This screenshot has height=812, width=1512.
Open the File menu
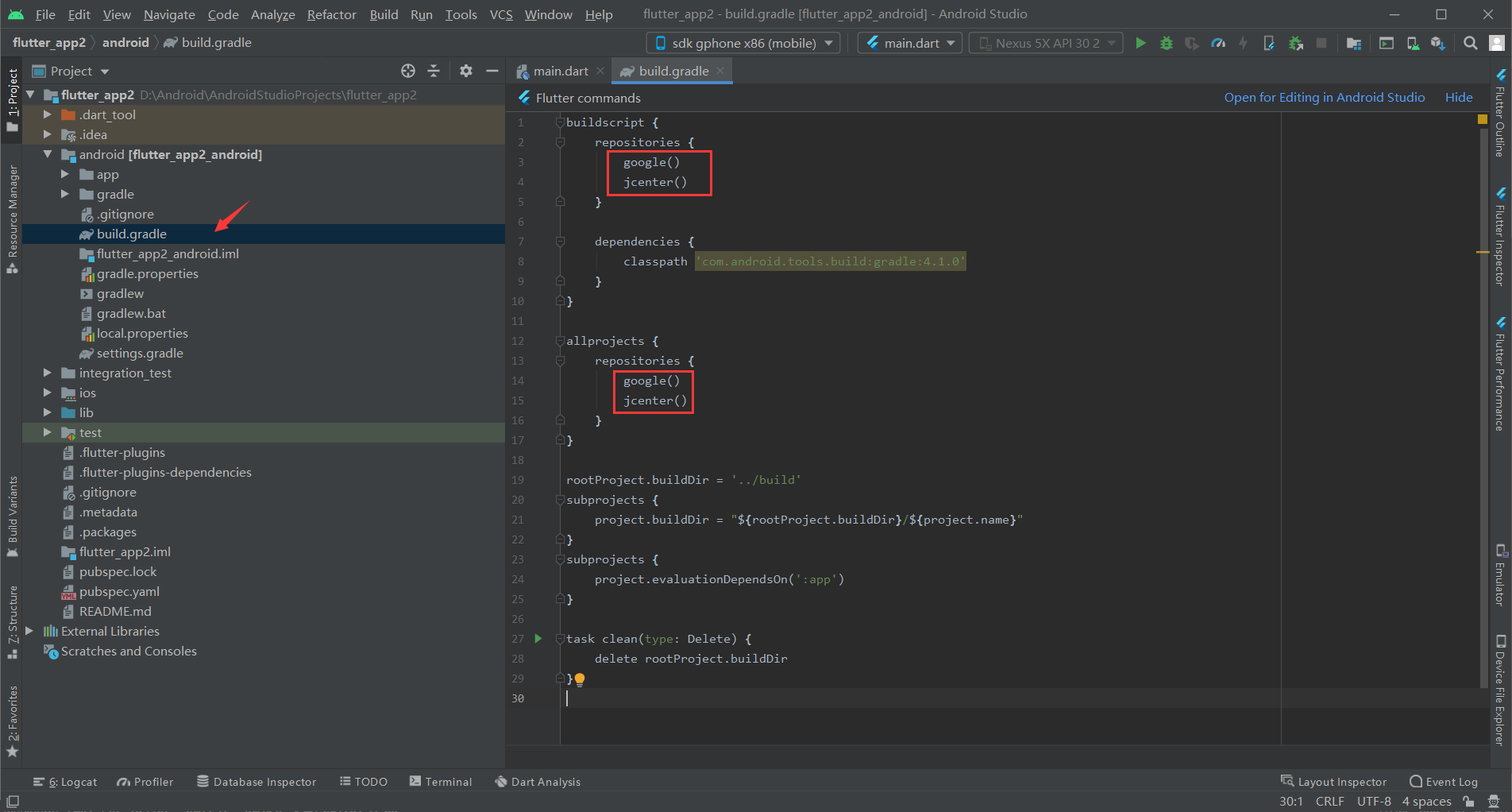click(45, 14)
